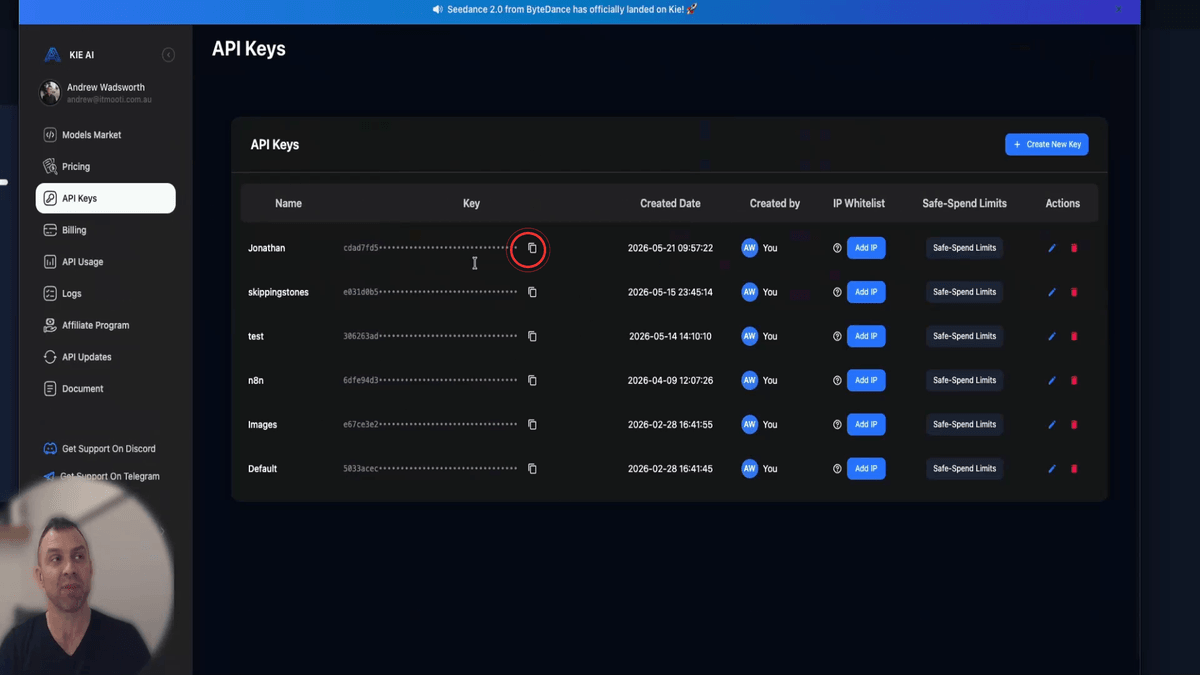The width and height of the screenshot is (1200, 675).
Task: Open Affiliate Program in the sidebar
Action: pyautogui.click(x=105, y=325)
